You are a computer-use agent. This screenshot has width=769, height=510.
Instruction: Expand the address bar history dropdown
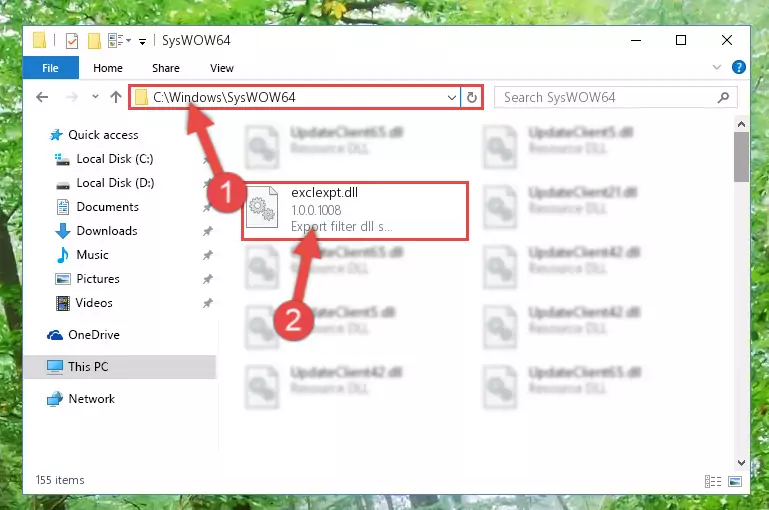click(452, 97)
